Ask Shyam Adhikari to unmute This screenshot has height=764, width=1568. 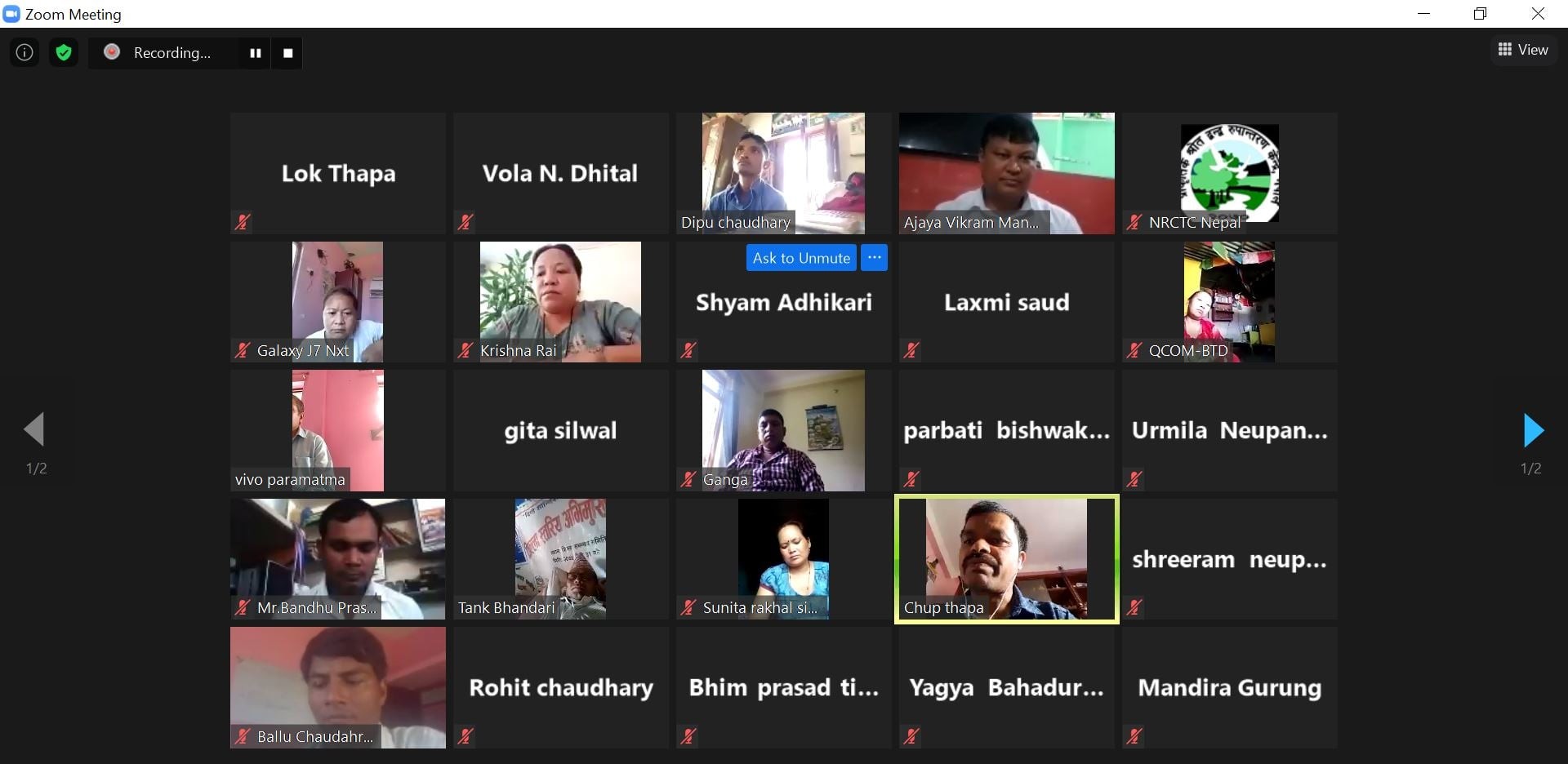tap(801, 258)
